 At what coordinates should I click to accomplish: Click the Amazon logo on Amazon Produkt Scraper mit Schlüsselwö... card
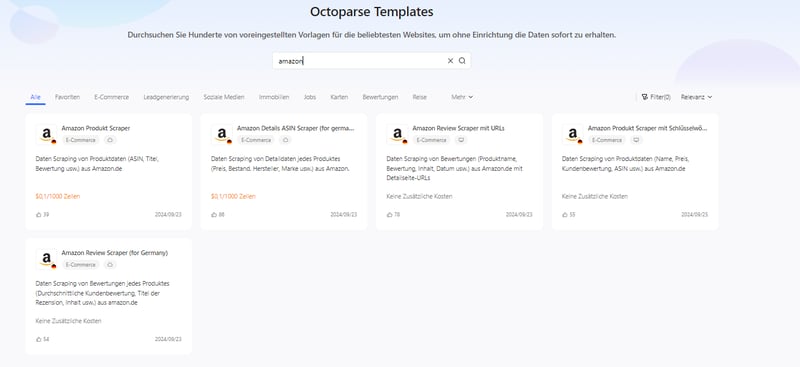tap(573, 134)
